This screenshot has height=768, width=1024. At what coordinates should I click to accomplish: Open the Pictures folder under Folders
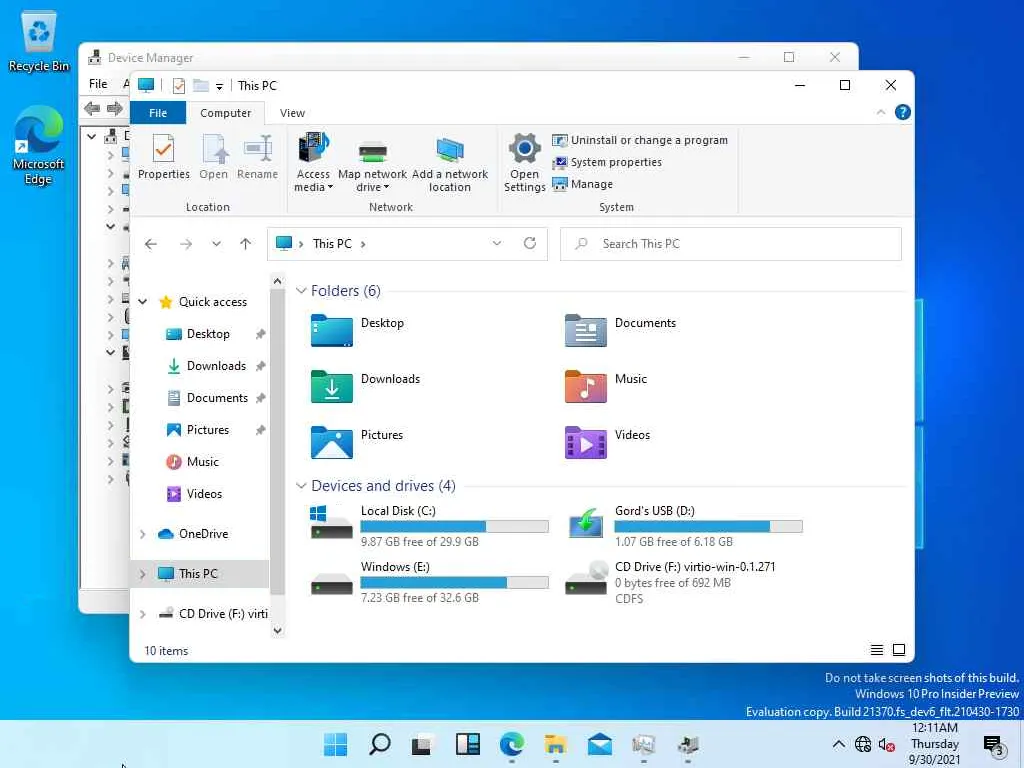357,441
